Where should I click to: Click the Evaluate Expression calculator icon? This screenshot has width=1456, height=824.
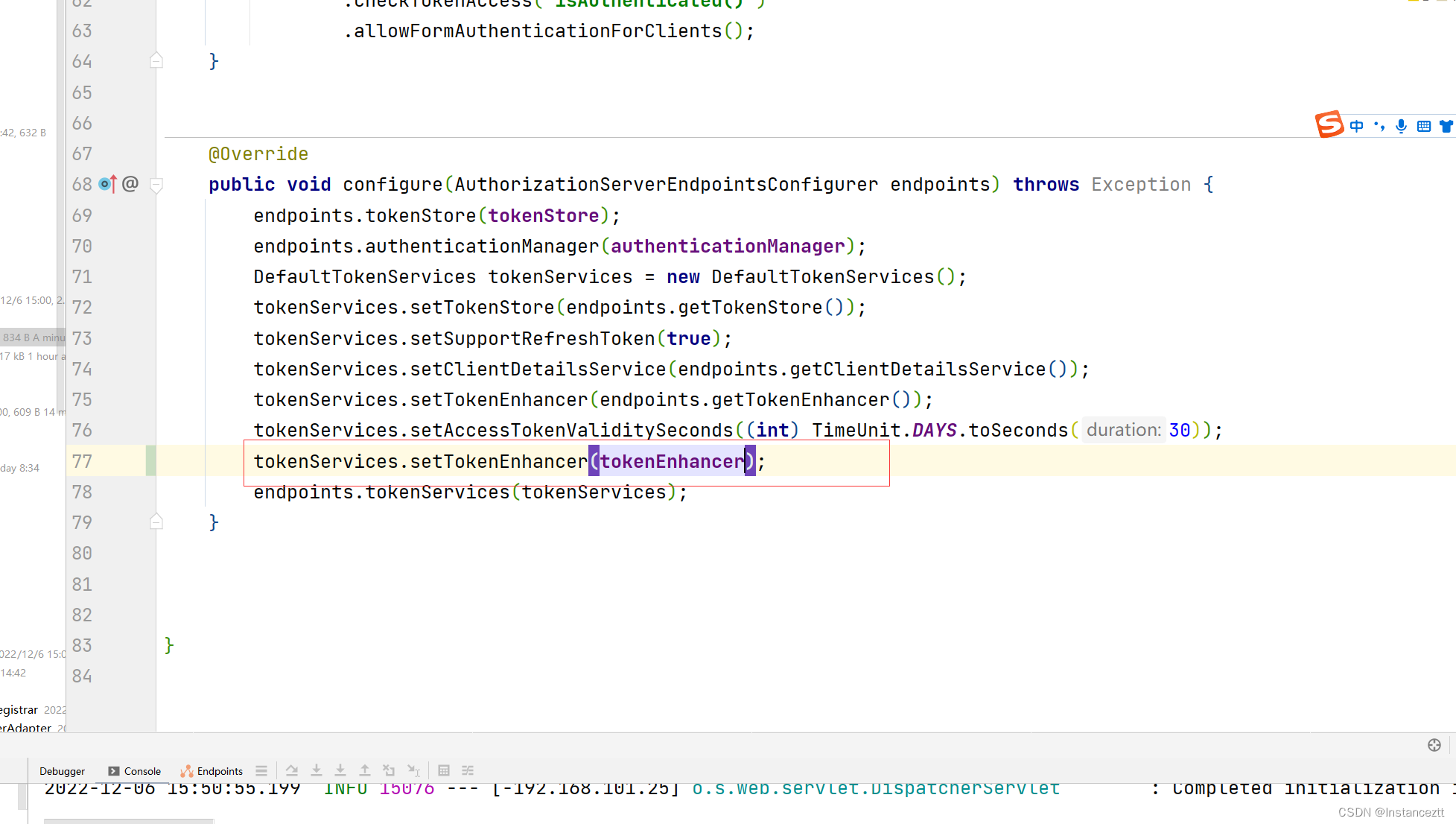(444, 771)
